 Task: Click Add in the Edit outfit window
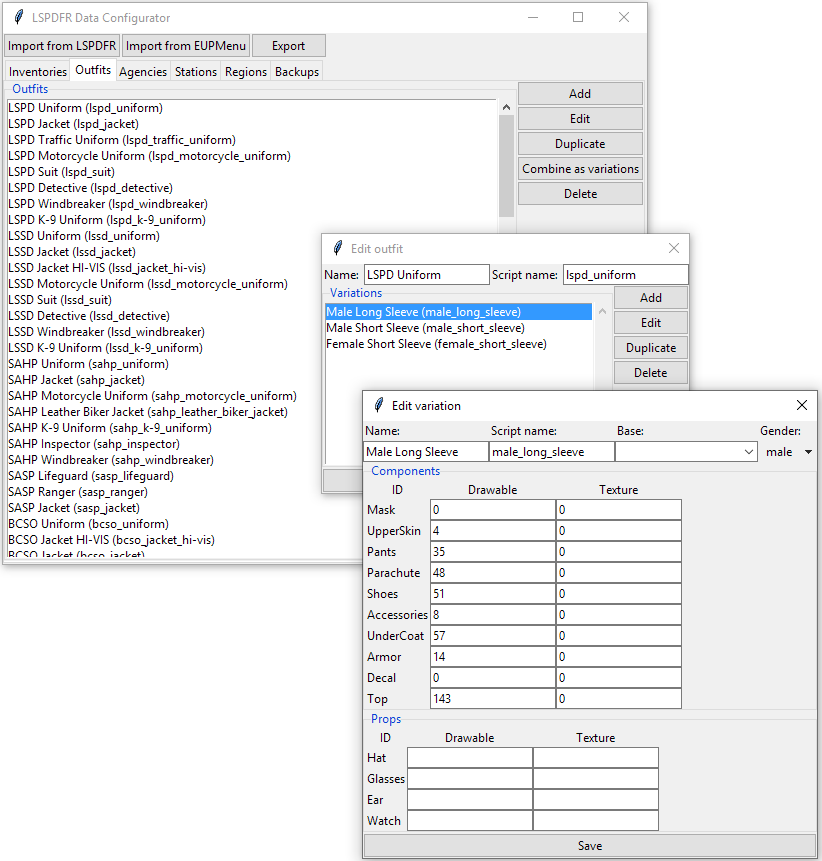(651, 298)
